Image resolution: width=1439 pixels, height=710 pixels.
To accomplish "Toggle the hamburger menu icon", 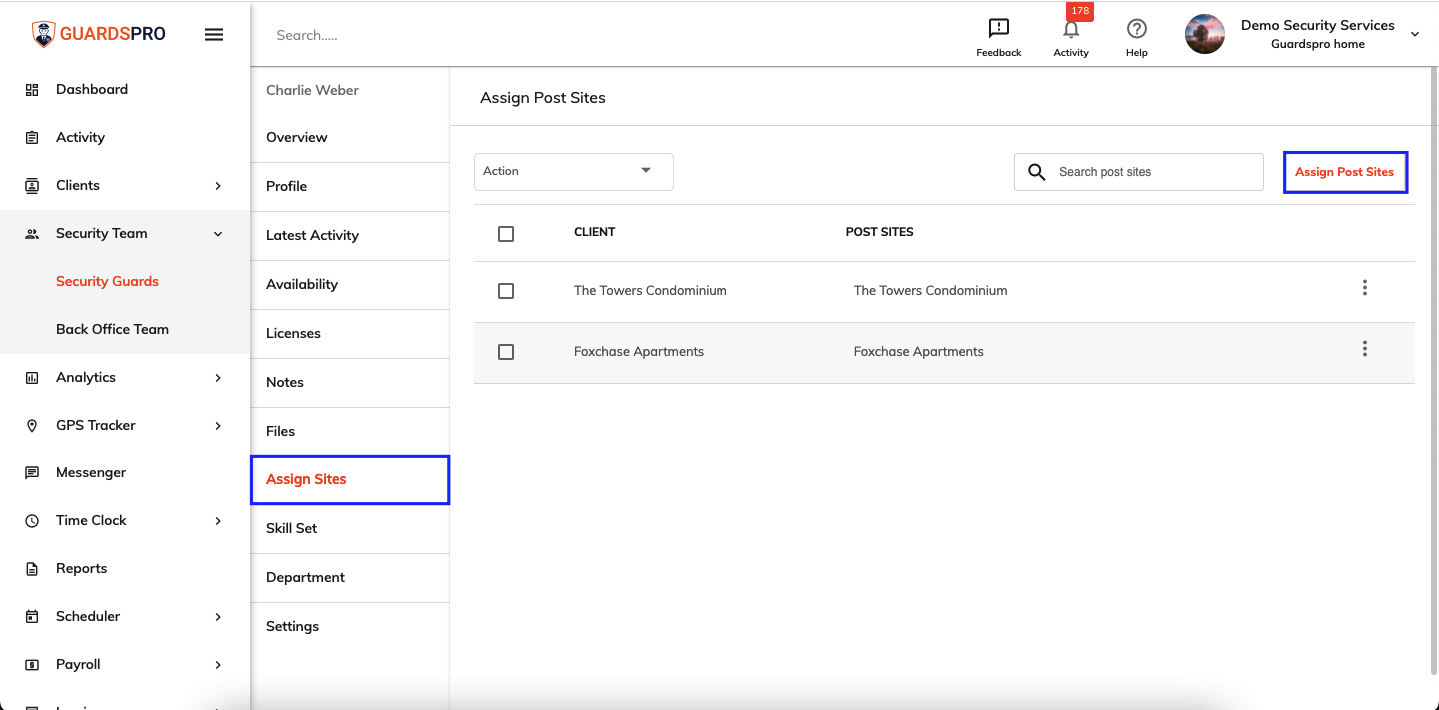I will [214, 34].
